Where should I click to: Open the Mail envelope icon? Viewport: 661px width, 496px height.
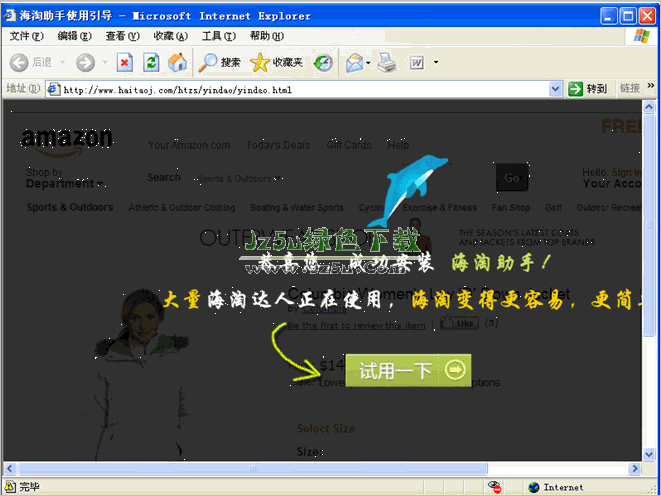point(354,63)
